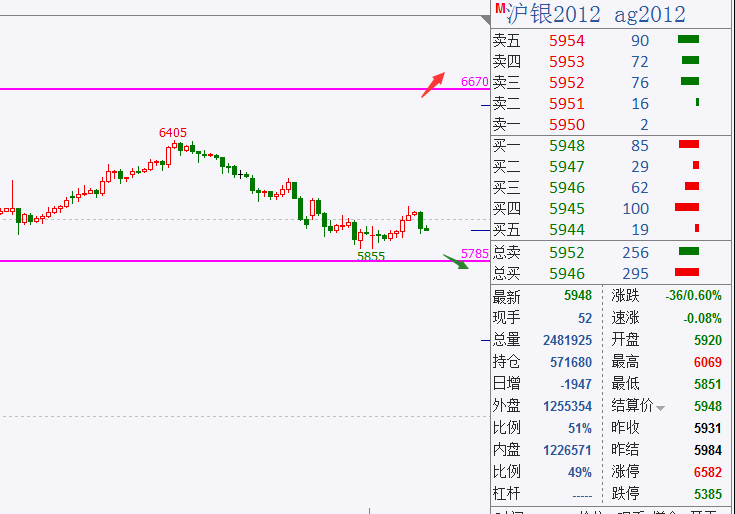The image size is (735, 514).
Task: Select the contract name 沪银2012
Action: [553, 14]
